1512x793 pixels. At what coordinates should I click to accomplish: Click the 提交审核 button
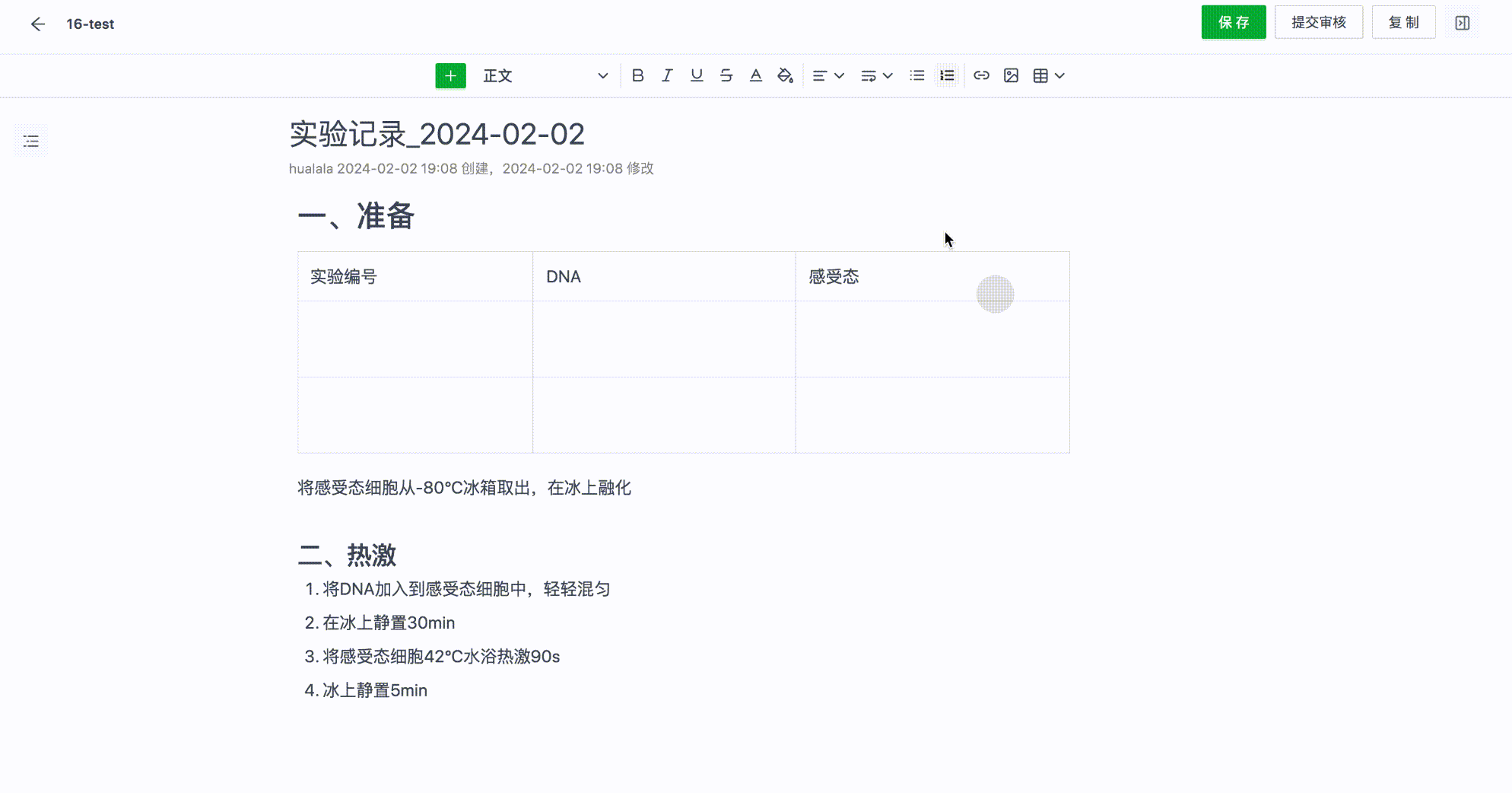point(1318,23)
